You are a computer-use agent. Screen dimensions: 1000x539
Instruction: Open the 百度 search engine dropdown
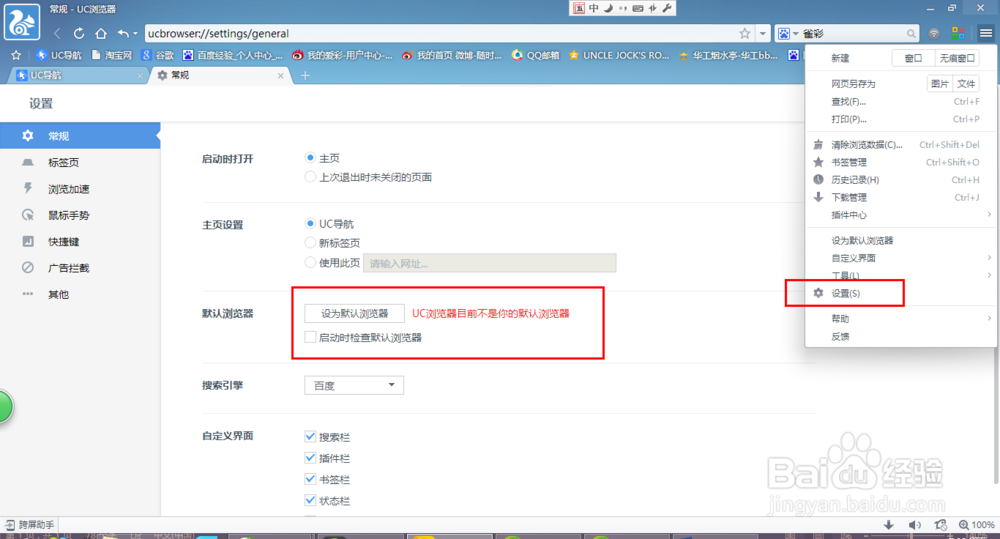[354, 385]
